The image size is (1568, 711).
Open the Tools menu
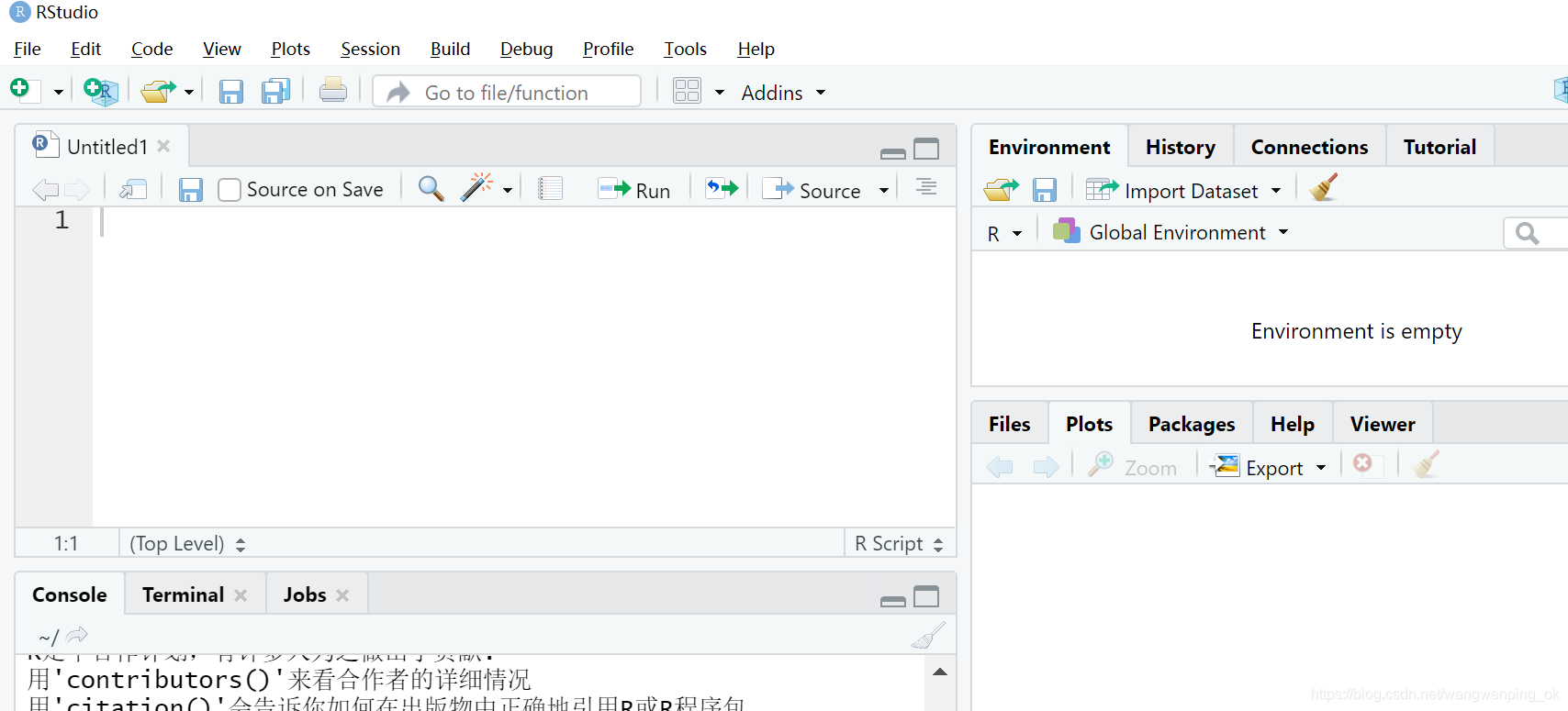click(685, 49)
